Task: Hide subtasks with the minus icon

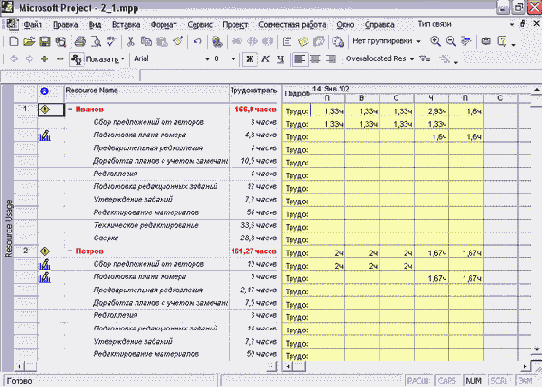Action: pyautogui.click(x=60, y=59)
